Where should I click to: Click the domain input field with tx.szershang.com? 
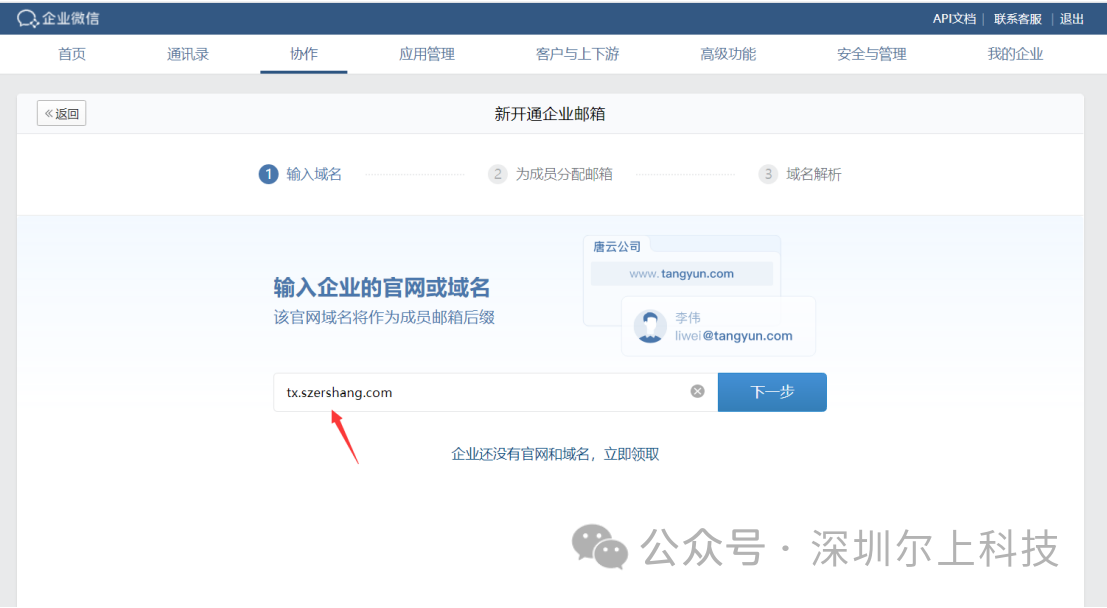[x=480, y=392]
